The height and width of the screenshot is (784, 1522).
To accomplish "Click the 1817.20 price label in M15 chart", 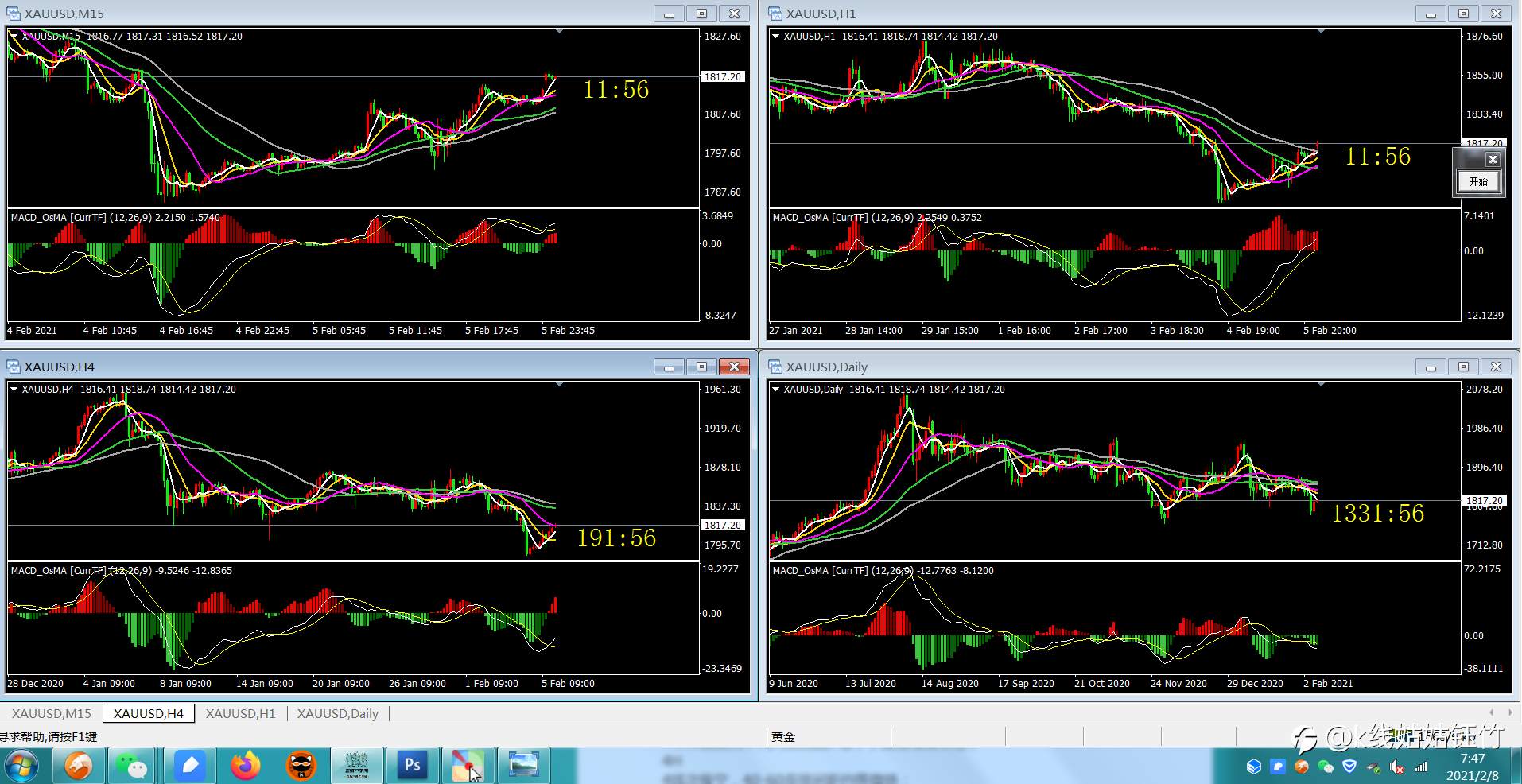I will pyautogui.click(x=722, y=76).
